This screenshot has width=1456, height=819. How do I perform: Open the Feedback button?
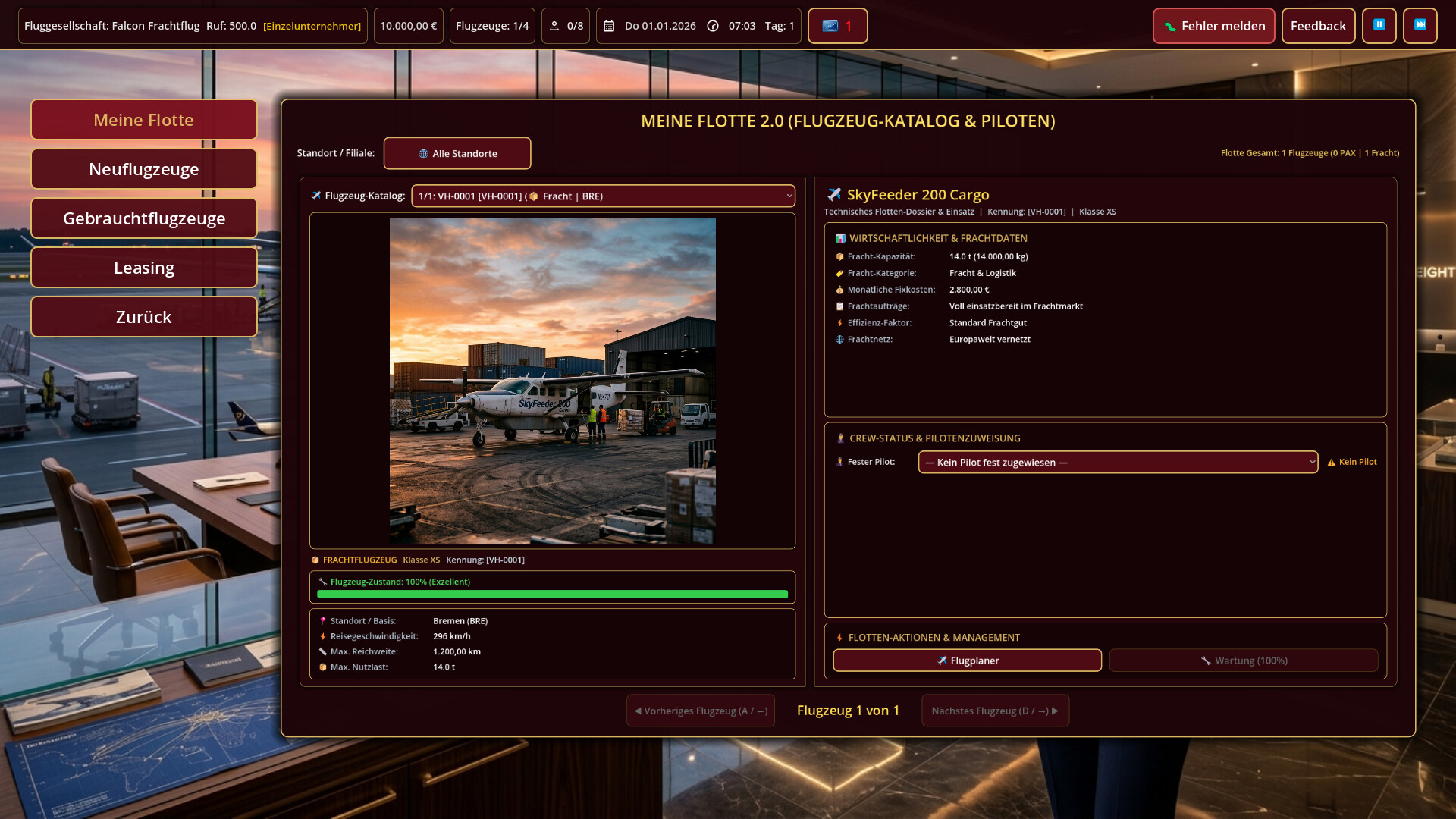(x=1318, y=26)
